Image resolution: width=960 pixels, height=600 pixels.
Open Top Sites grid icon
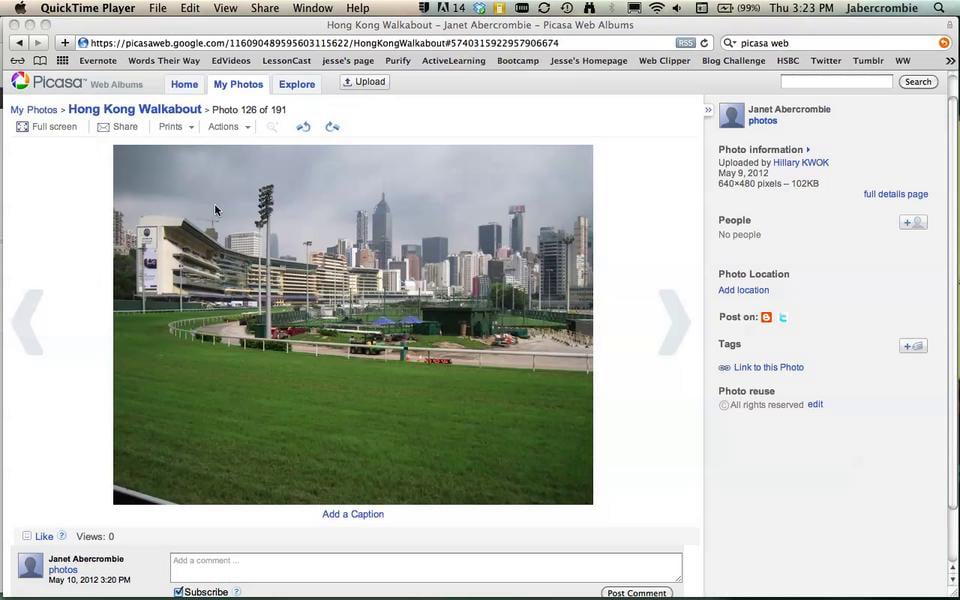click(62, 61)
